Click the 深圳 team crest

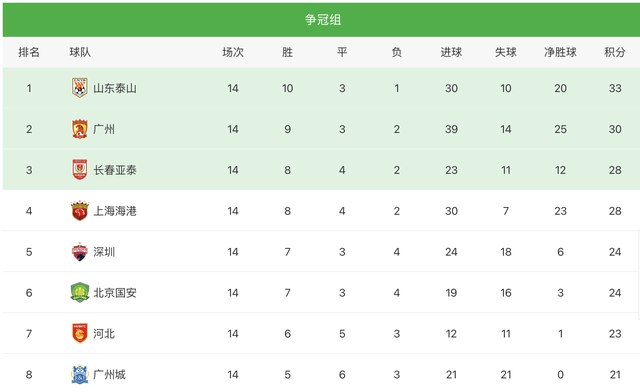[x=80, y=252]
